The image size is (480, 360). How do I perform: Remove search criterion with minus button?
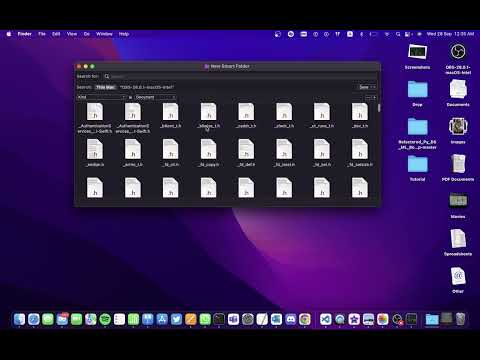coord(368,97)
